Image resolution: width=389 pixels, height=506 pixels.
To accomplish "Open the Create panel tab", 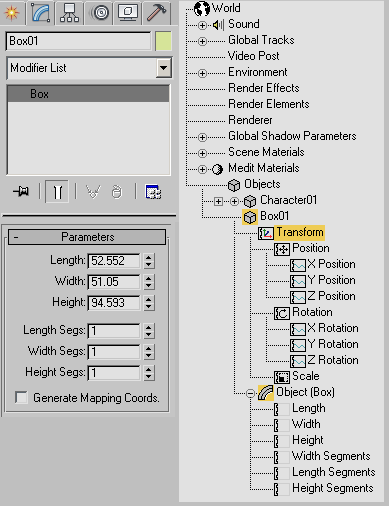I will coord(12,13).
